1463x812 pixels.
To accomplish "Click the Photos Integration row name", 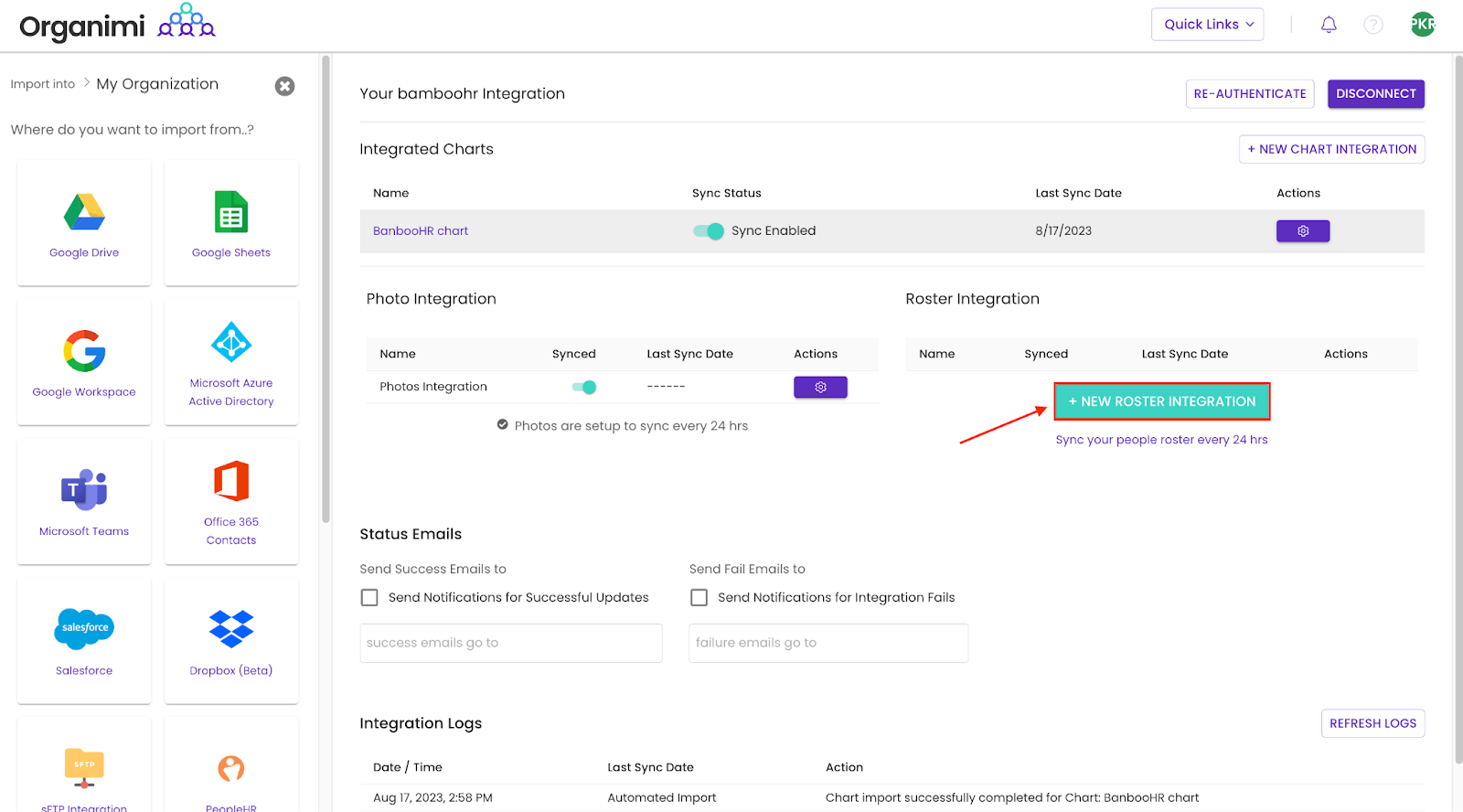I will tap(433, 387).
